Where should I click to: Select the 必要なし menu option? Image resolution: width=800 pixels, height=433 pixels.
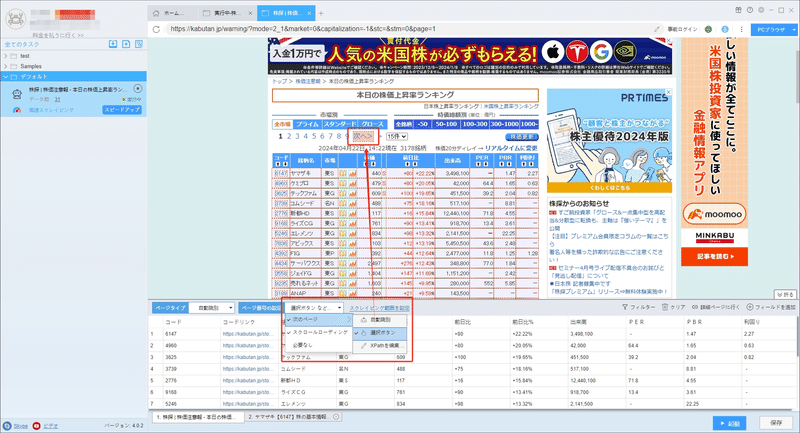point(318,345)
